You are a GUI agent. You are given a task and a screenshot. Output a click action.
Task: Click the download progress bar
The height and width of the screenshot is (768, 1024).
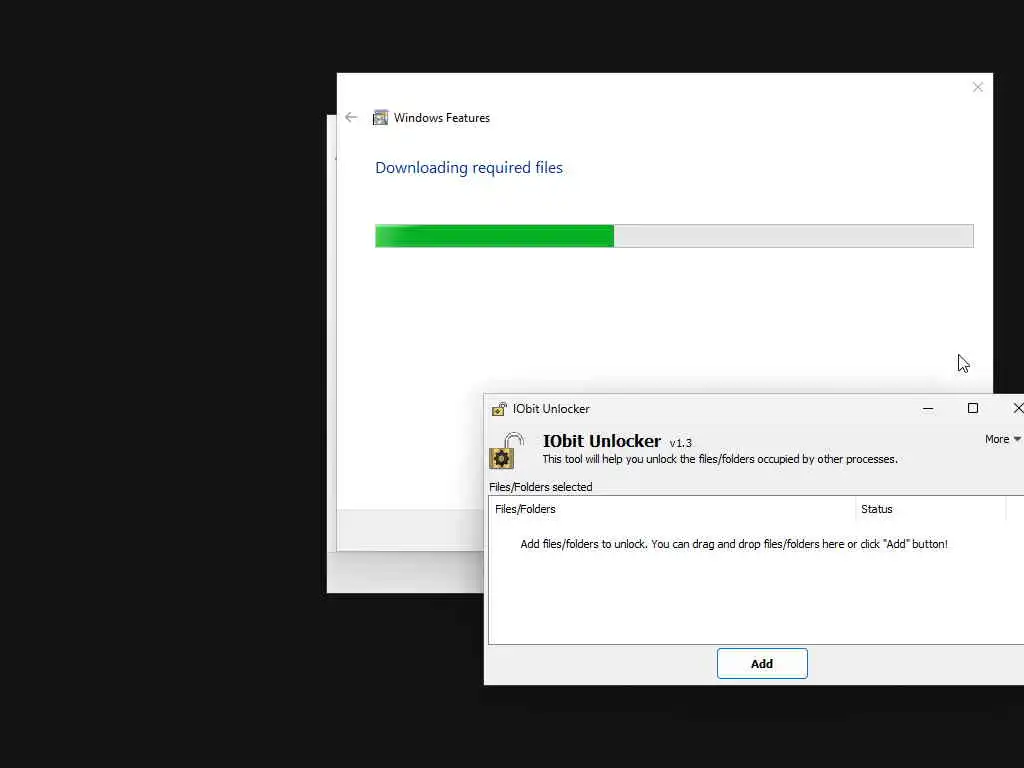point(674,236)
